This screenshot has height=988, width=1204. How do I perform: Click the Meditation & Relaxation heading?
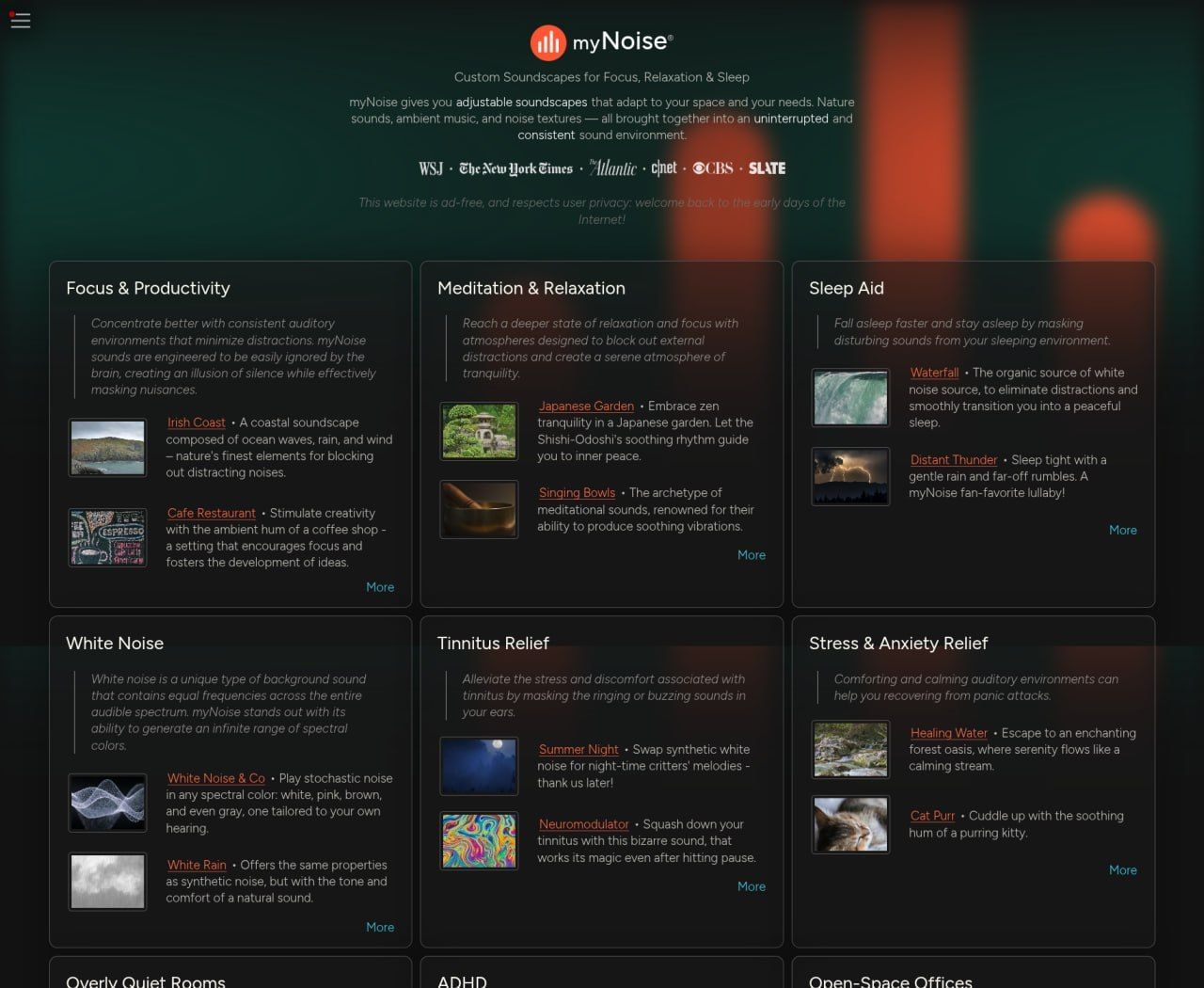tap(531, 288)
